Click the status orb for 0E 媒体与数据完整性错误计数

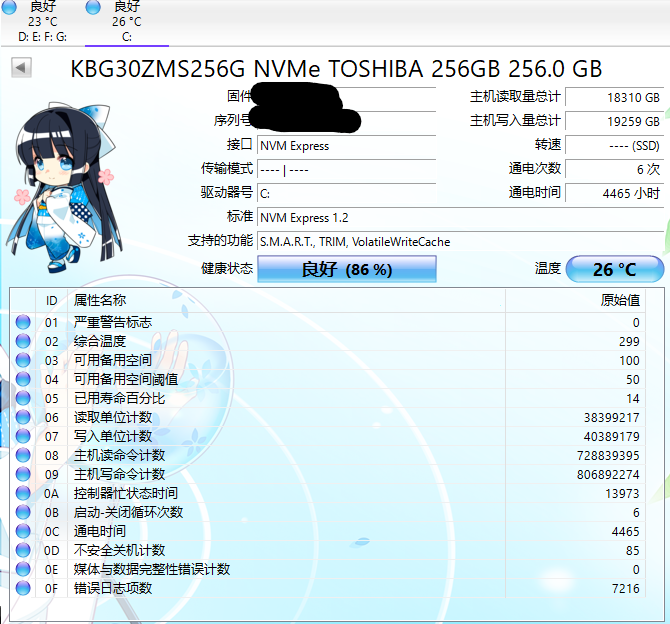(x=23, y=569)
